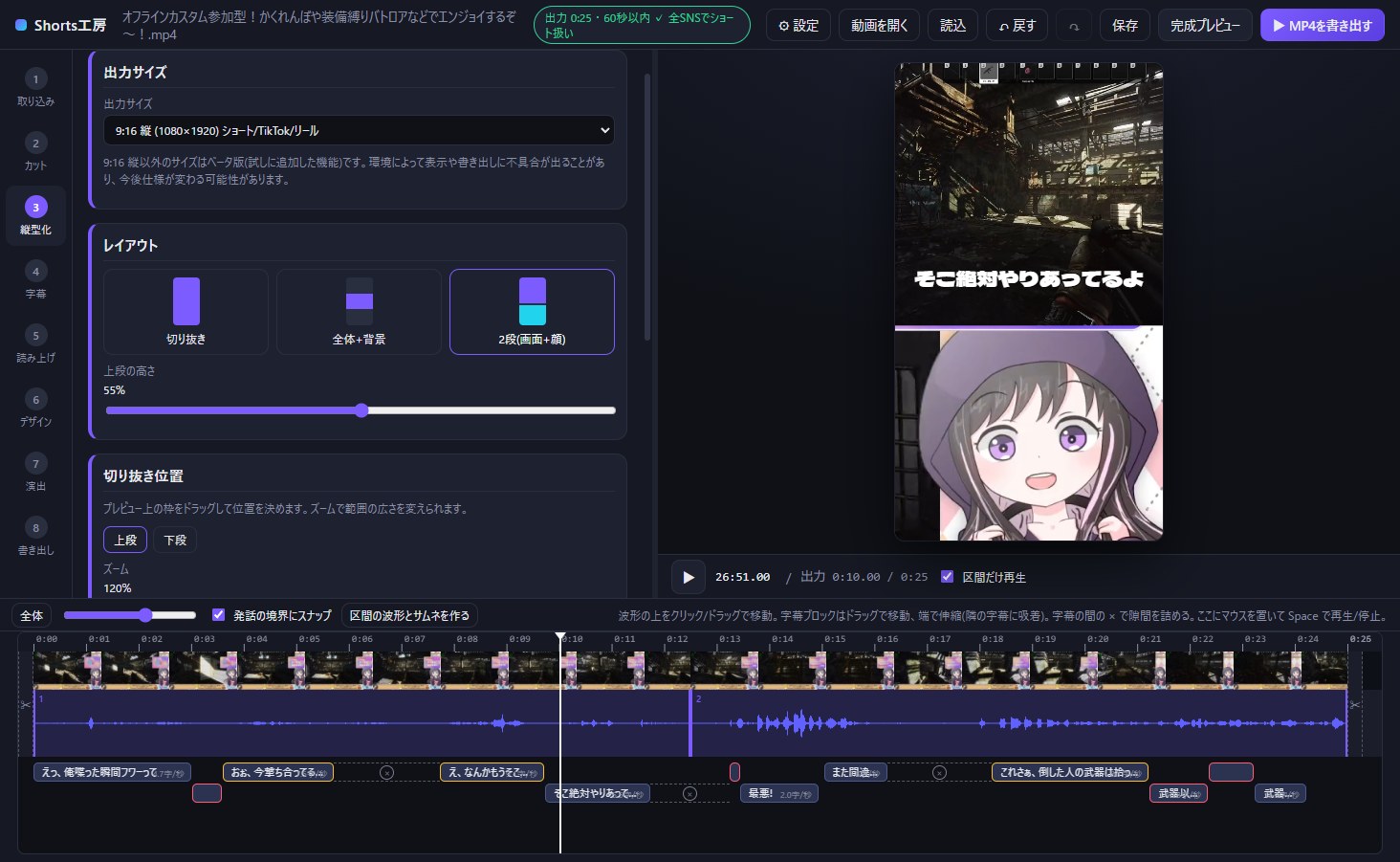This screenshot has height=862, width=1400.
Task: Toggle 発話の境界にスナップ checkbox
Action: [218, 615]
